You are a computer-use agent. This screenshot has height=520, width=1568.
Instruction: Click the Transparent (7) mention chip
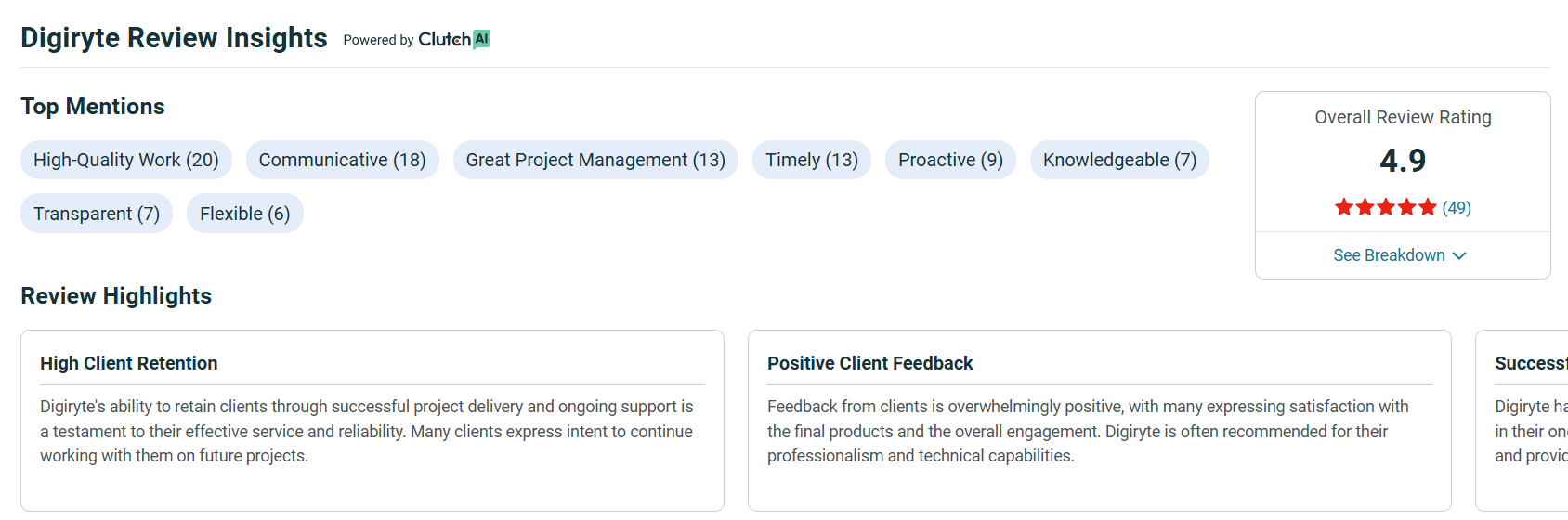click(x=97, y=214)
